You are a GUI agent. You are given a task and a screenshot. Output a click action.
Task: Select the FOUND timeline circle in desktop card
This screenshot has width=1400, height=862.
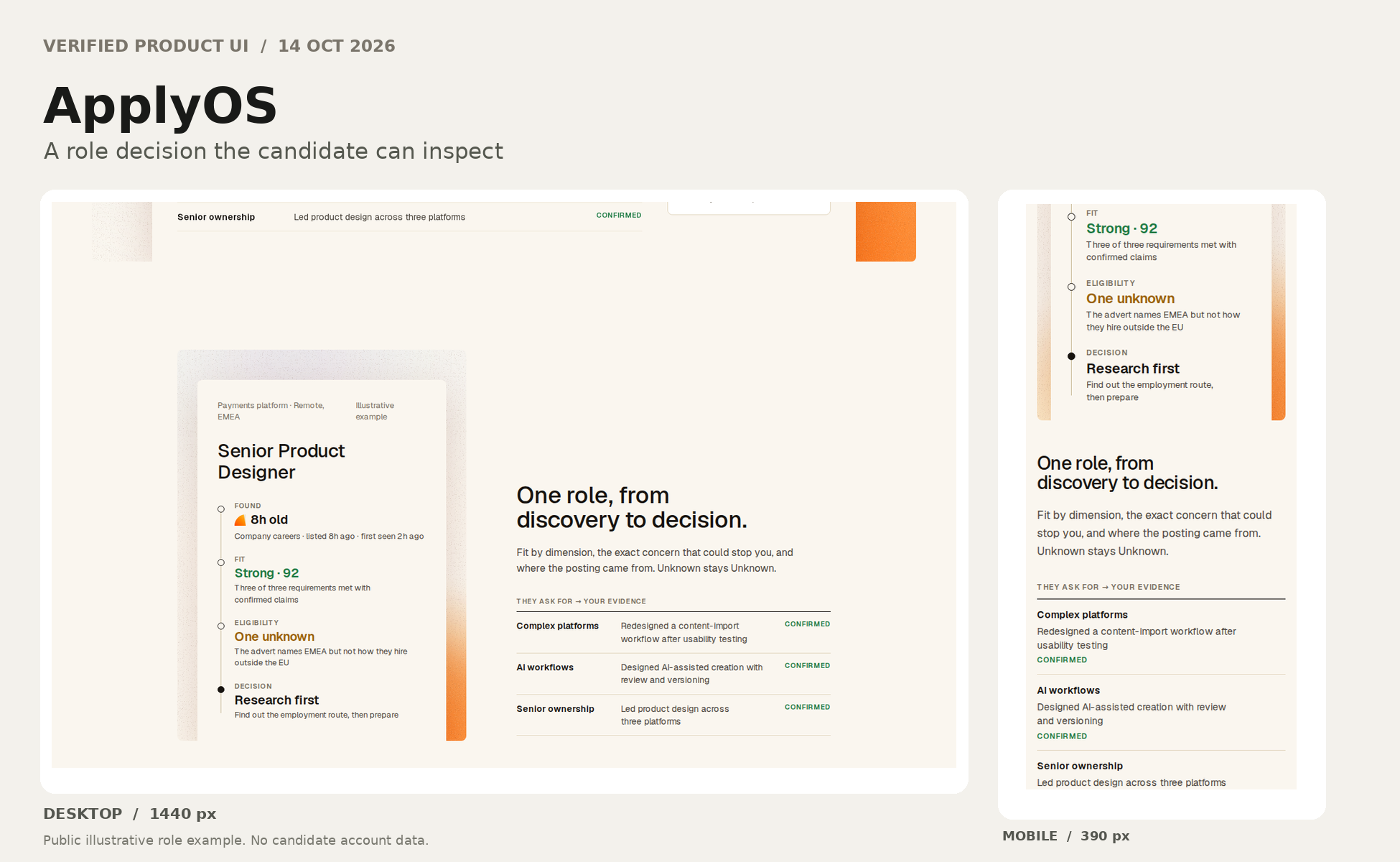click(221, 509)
